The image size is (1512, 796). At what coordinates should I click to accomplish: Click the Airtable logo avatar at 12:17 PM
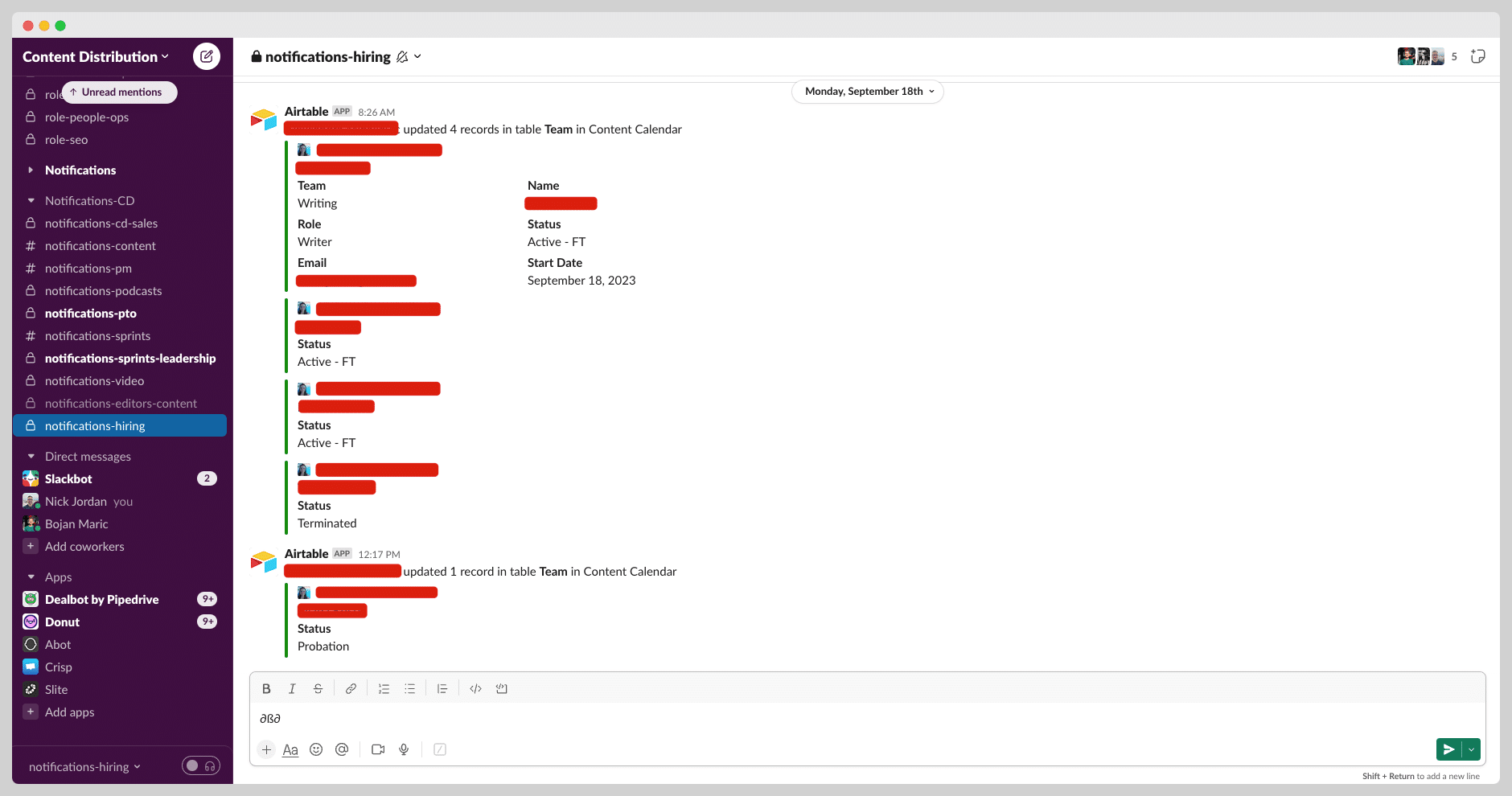264,561
